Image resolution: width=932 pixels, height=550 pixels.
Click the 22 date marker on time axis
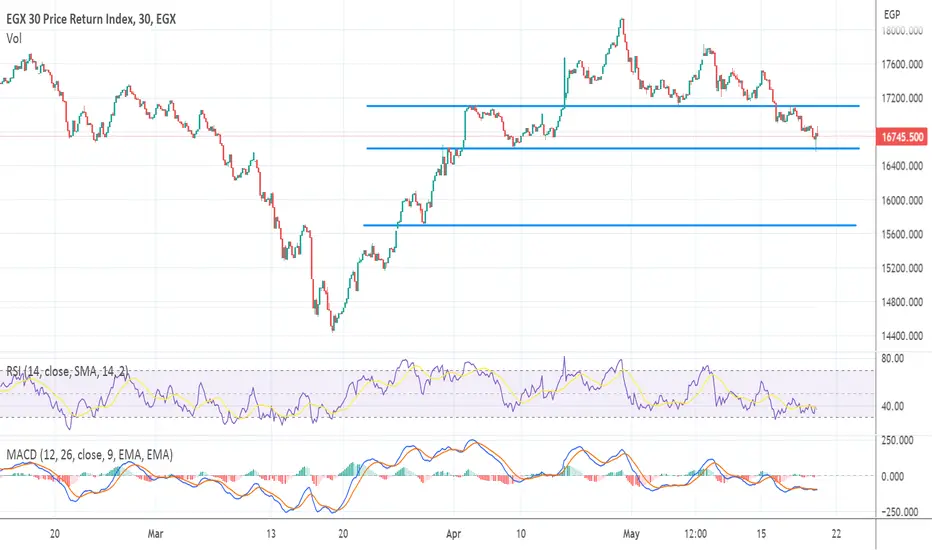point(836,534)
